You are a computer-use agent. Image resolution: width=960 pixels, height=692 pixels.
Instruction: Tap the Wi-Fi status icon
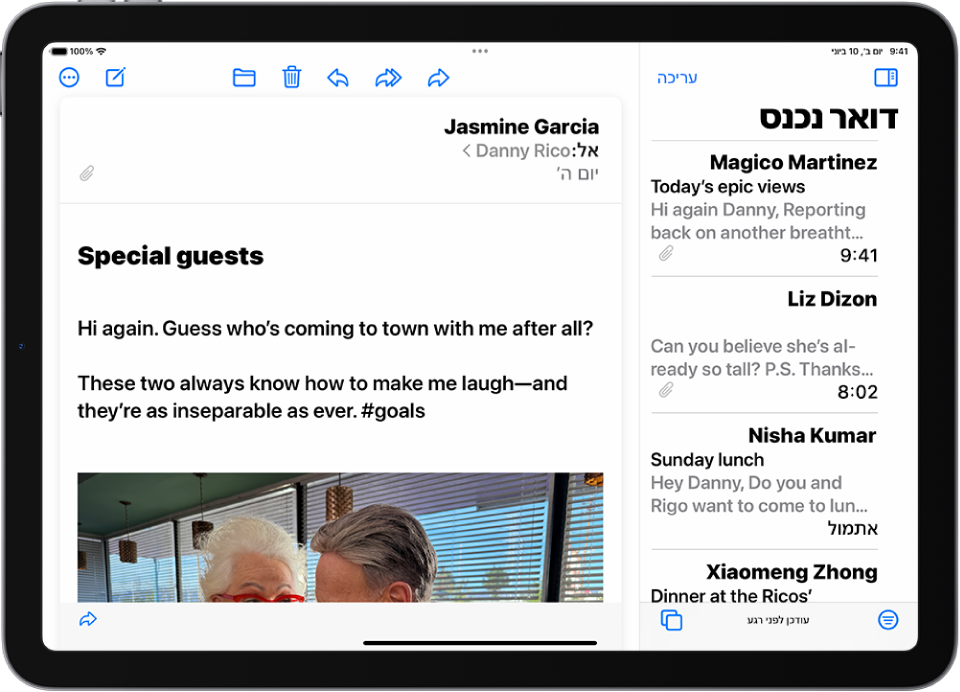tap(101, 51)
